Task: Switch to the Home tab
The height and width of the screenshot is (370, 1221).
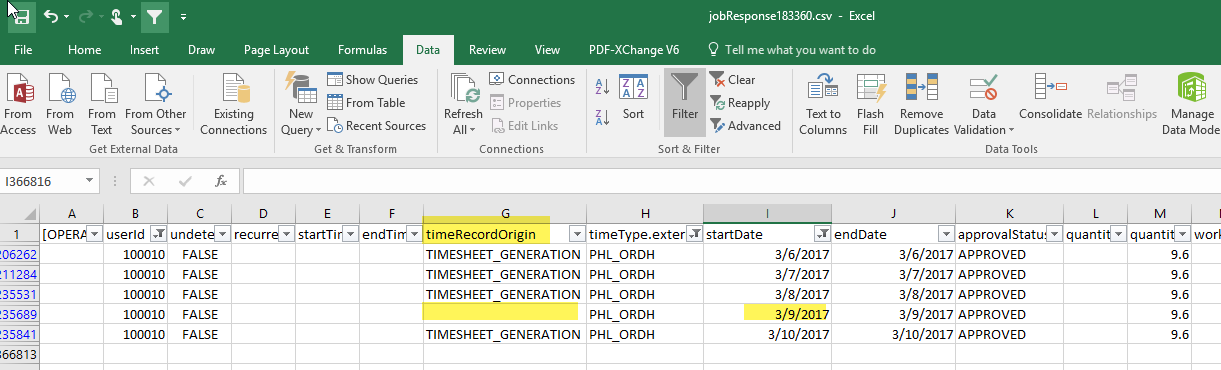Action: click(x=84, y=50)
